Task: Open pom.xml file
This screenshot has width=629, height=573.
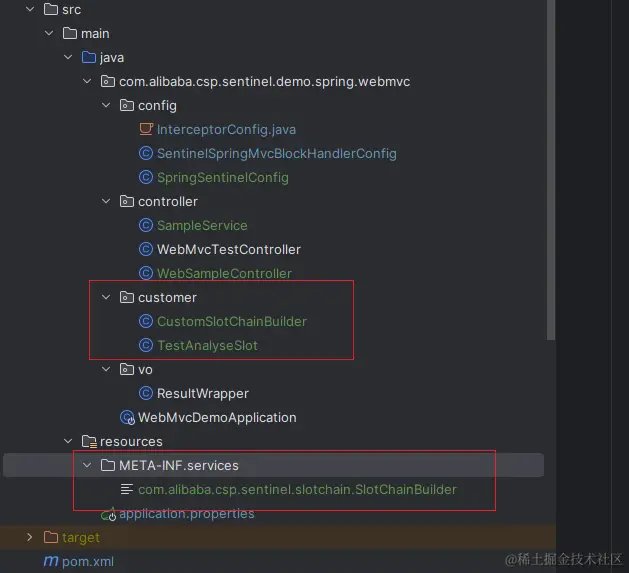Action: (88, 561)
